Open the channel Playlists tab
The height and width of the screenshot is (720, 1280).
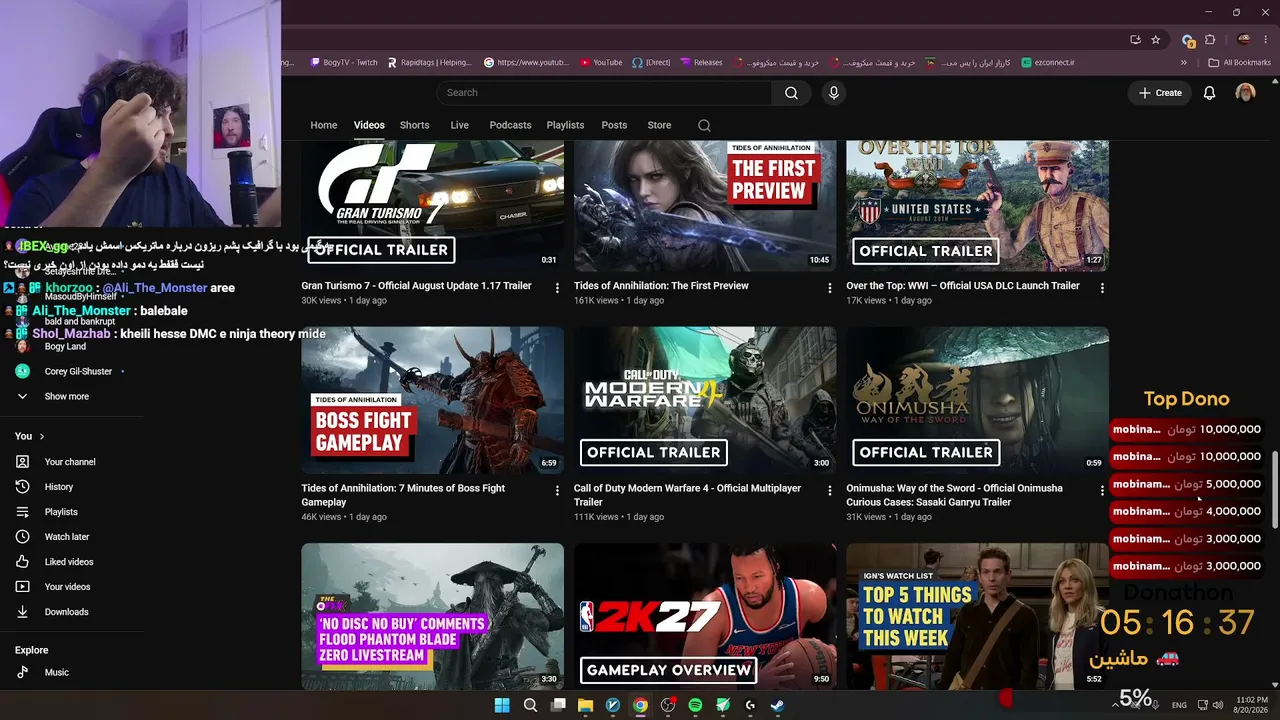coord(565,125)
